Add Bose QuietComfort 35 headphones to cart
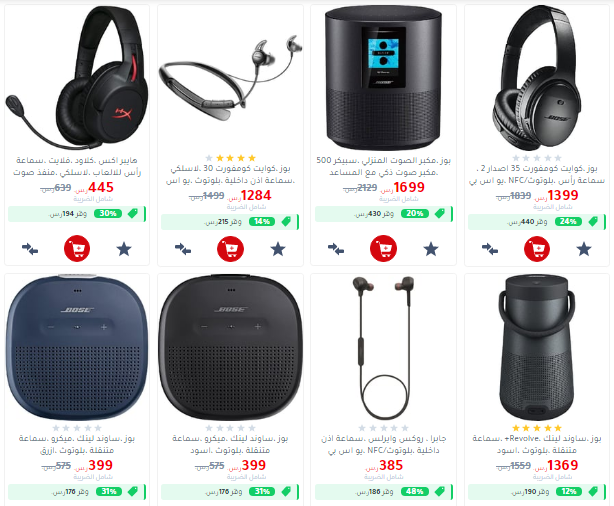614x506 pixels. [537, 249]
